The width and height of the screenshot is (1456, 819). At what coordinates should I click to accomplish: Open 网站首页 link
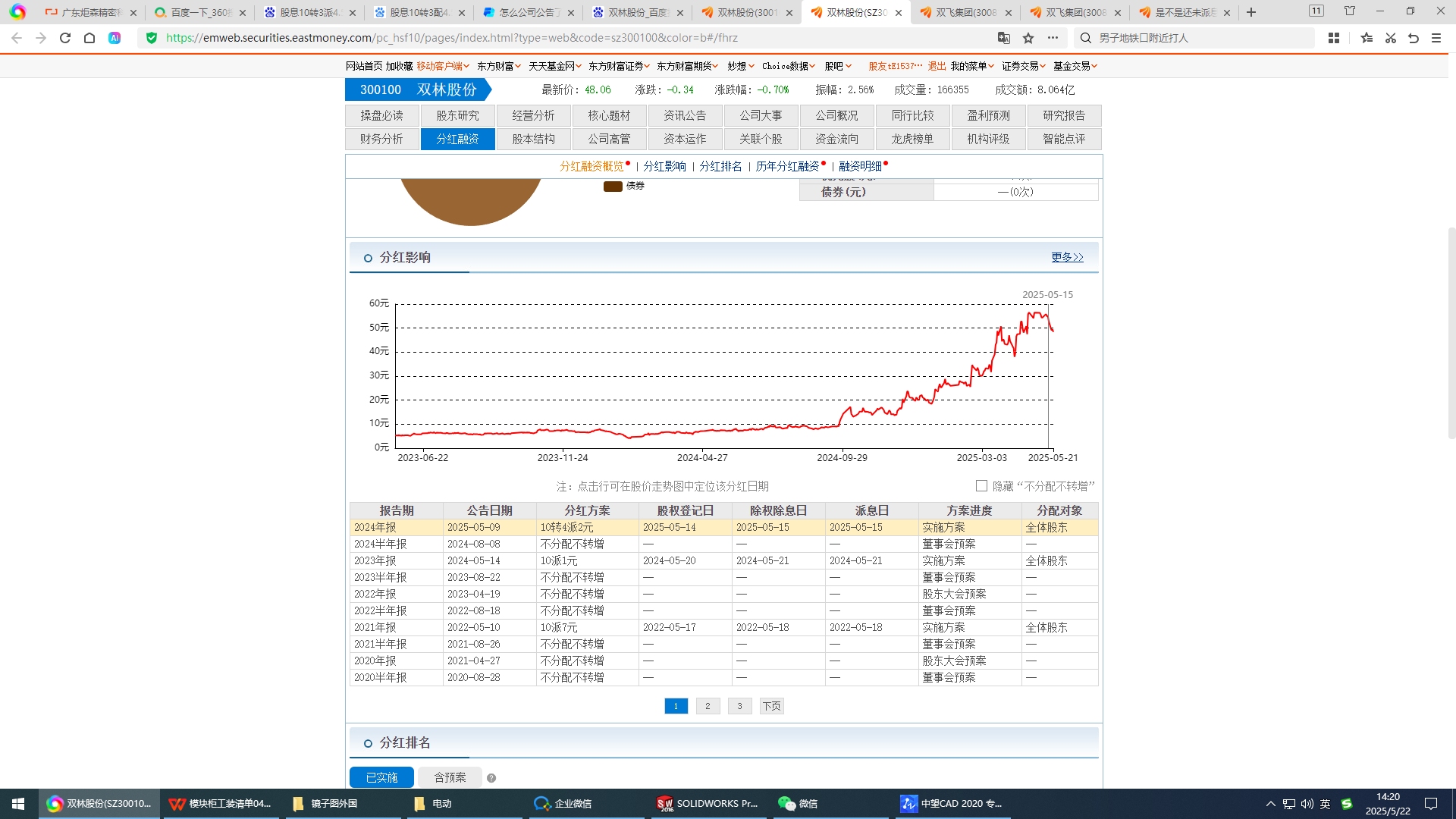(364, 67)
